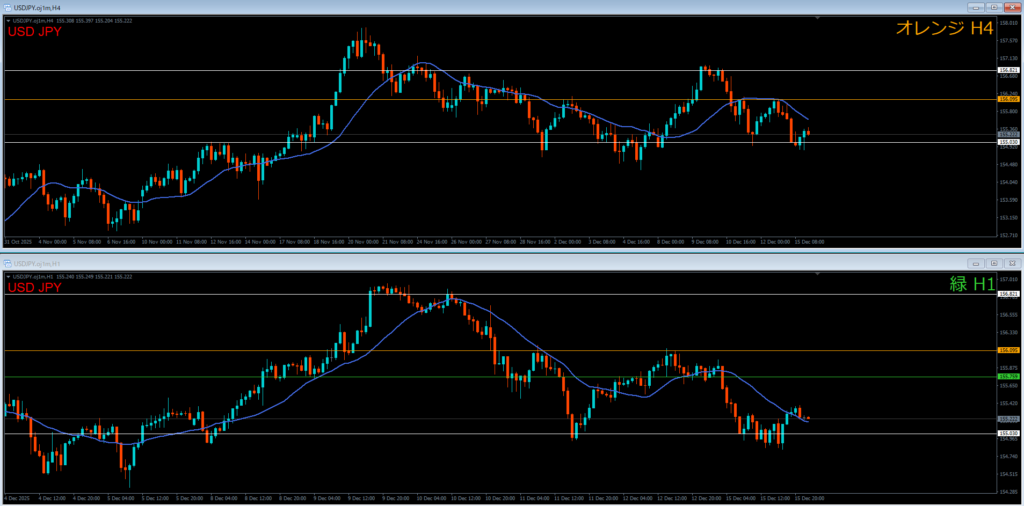Restore the H1 chart window
This screenshot has height=506, width=1024.
[996, 263]
